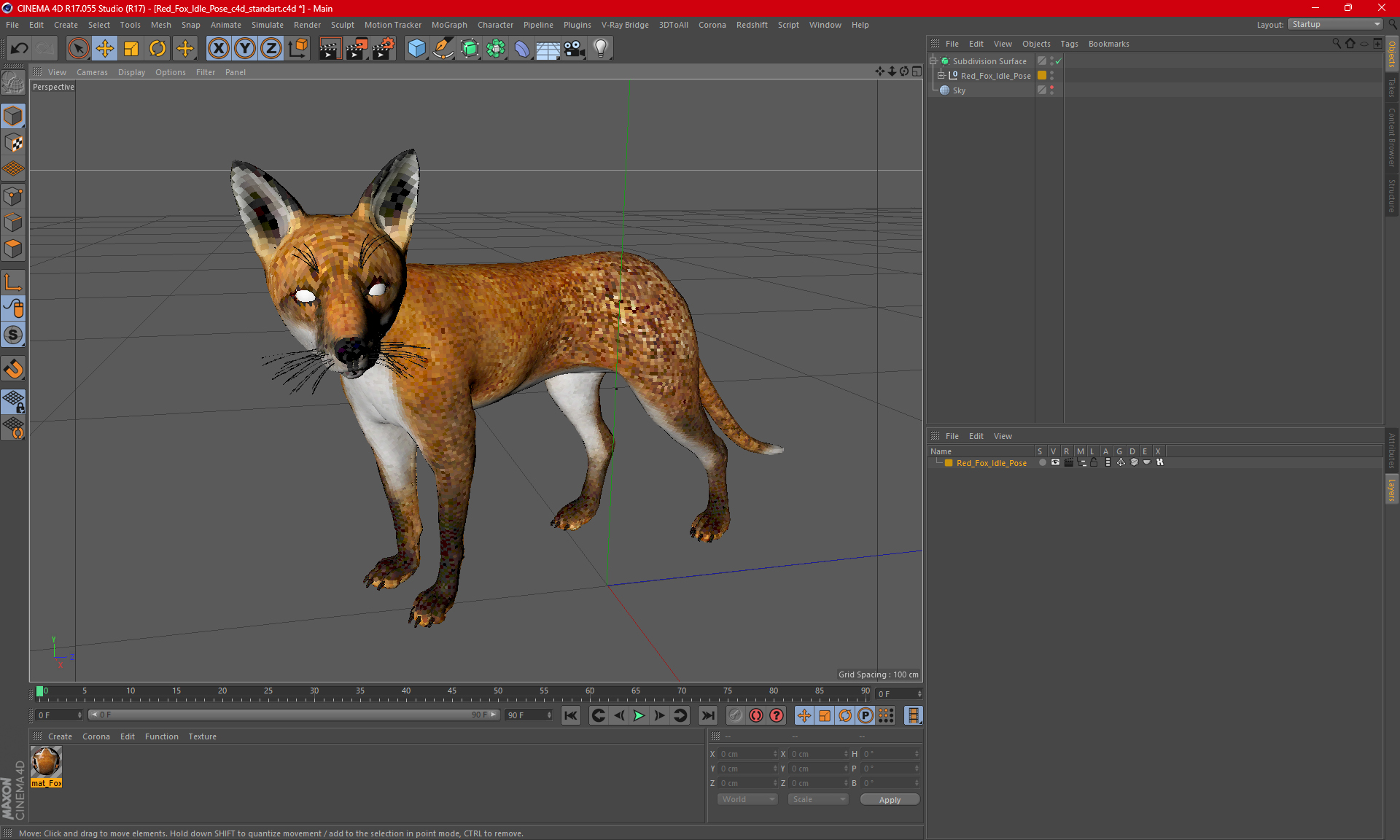Switch to Points mode
Image resolution: width=1400 pixels, height=840 pixels.
pos(13,196)
